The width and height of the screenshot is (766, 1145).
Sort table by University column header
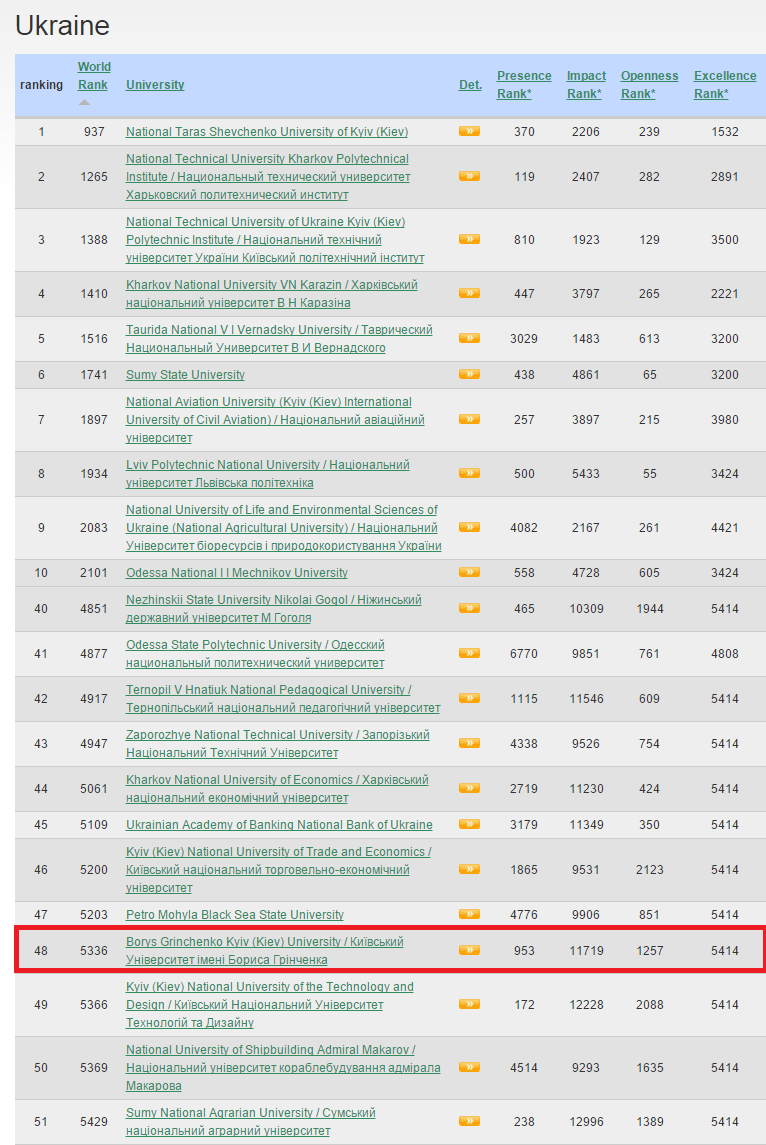155,85
